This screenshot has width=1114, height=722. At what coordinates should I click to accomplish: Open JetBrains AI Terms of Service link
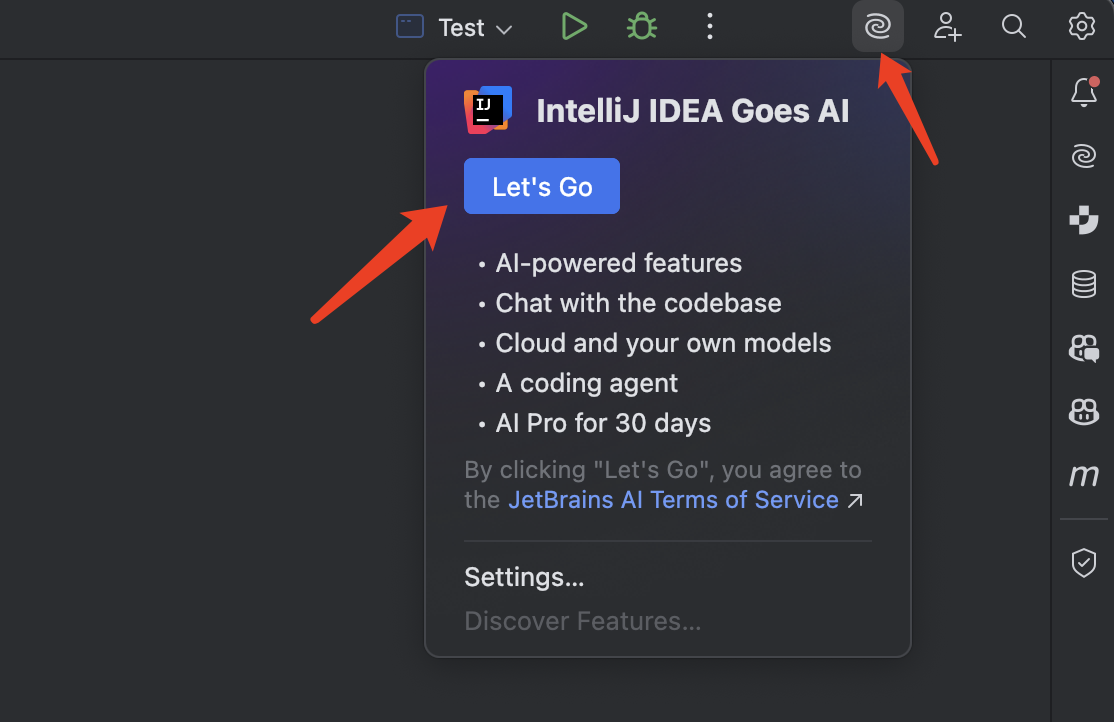(x=673, y=500)
